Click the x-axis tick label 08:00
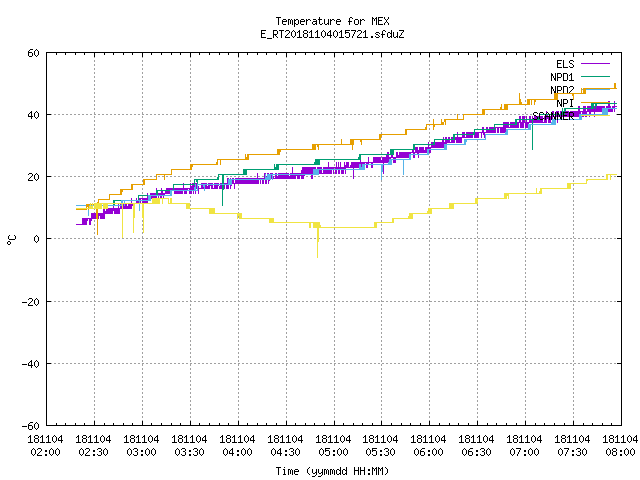Viewport: 640px width, 480px height. click(x=620, y=453)
